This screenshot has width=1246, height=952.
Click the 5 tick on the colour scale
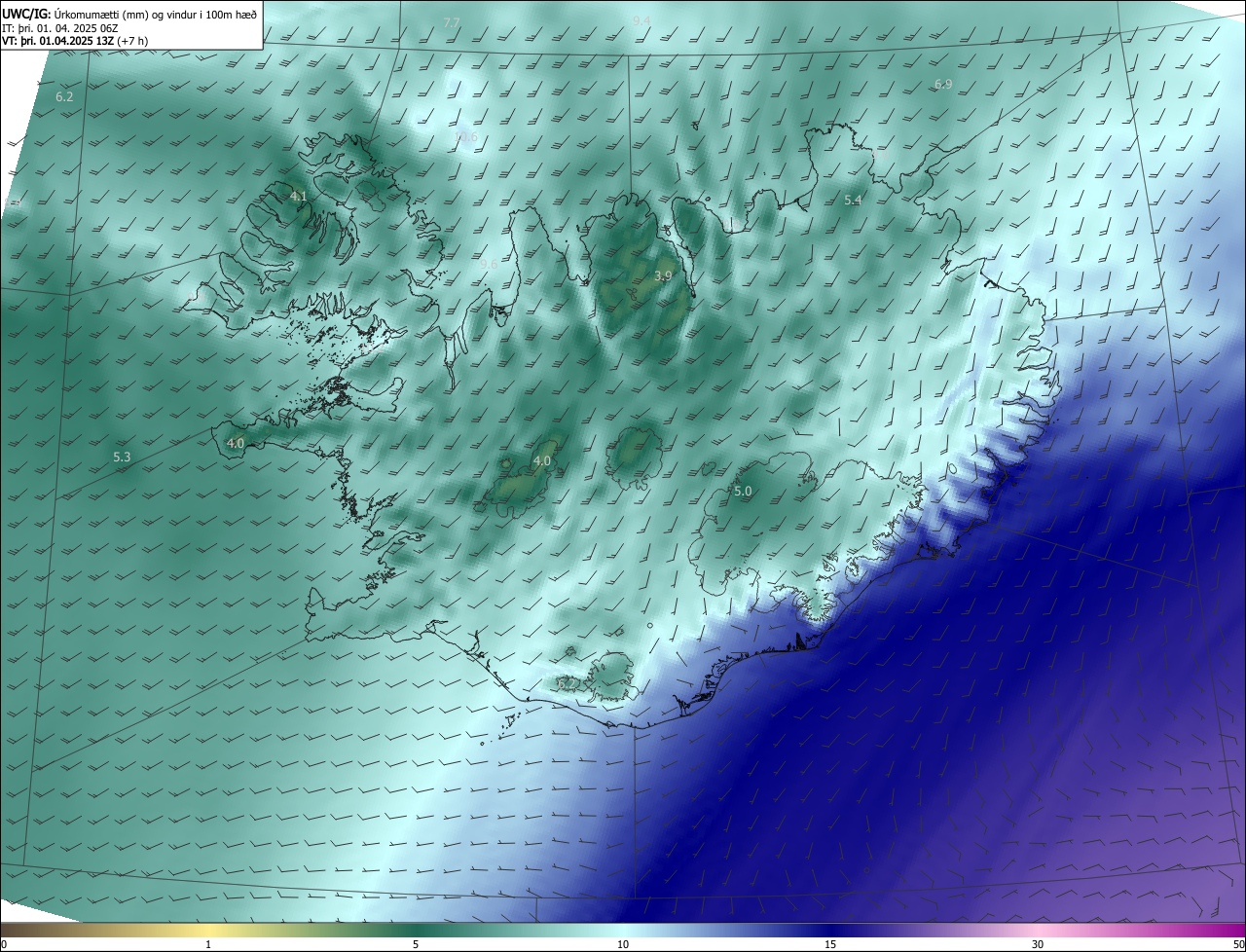[416, 944]
